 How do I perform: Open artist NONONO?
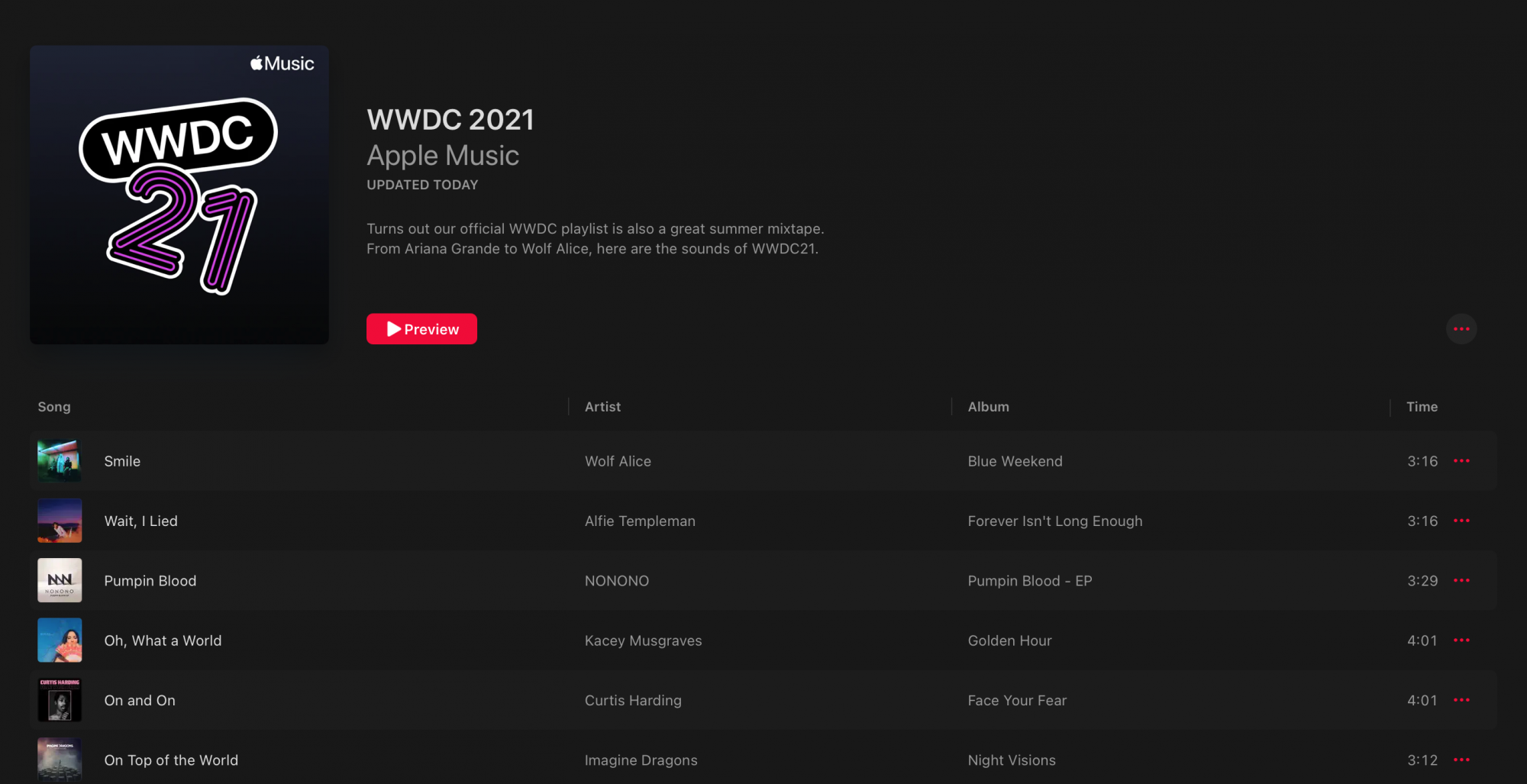617,581
